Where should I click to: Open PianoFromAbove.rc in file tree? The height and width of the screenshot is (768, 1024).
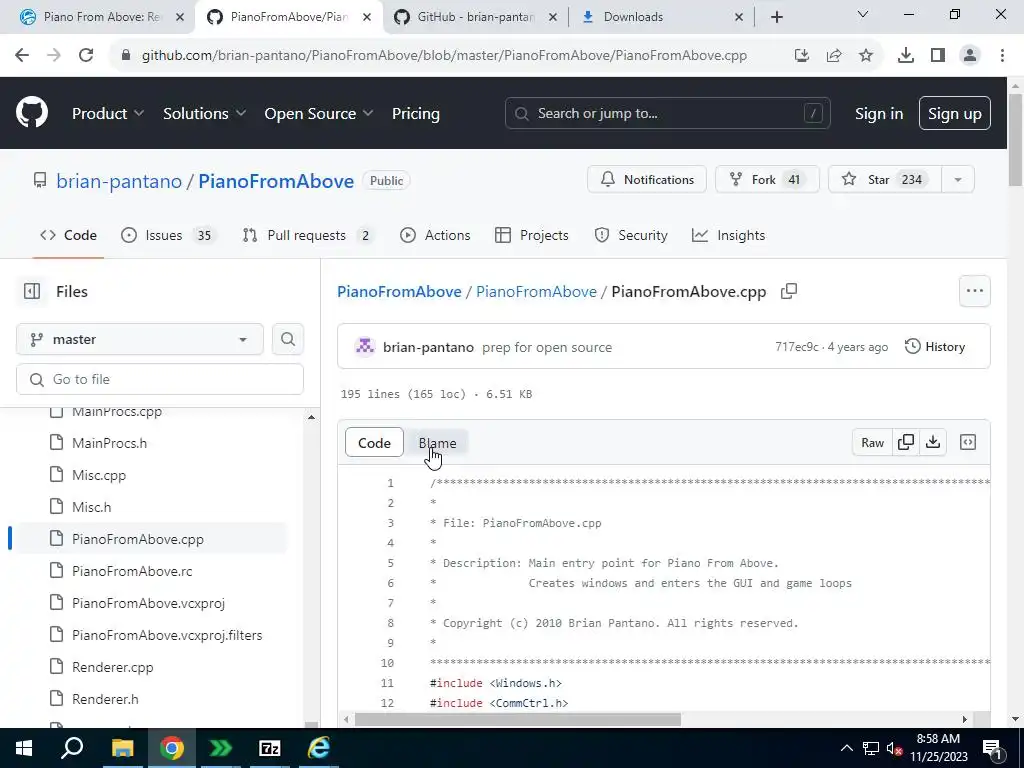click(x=132, y=571)
